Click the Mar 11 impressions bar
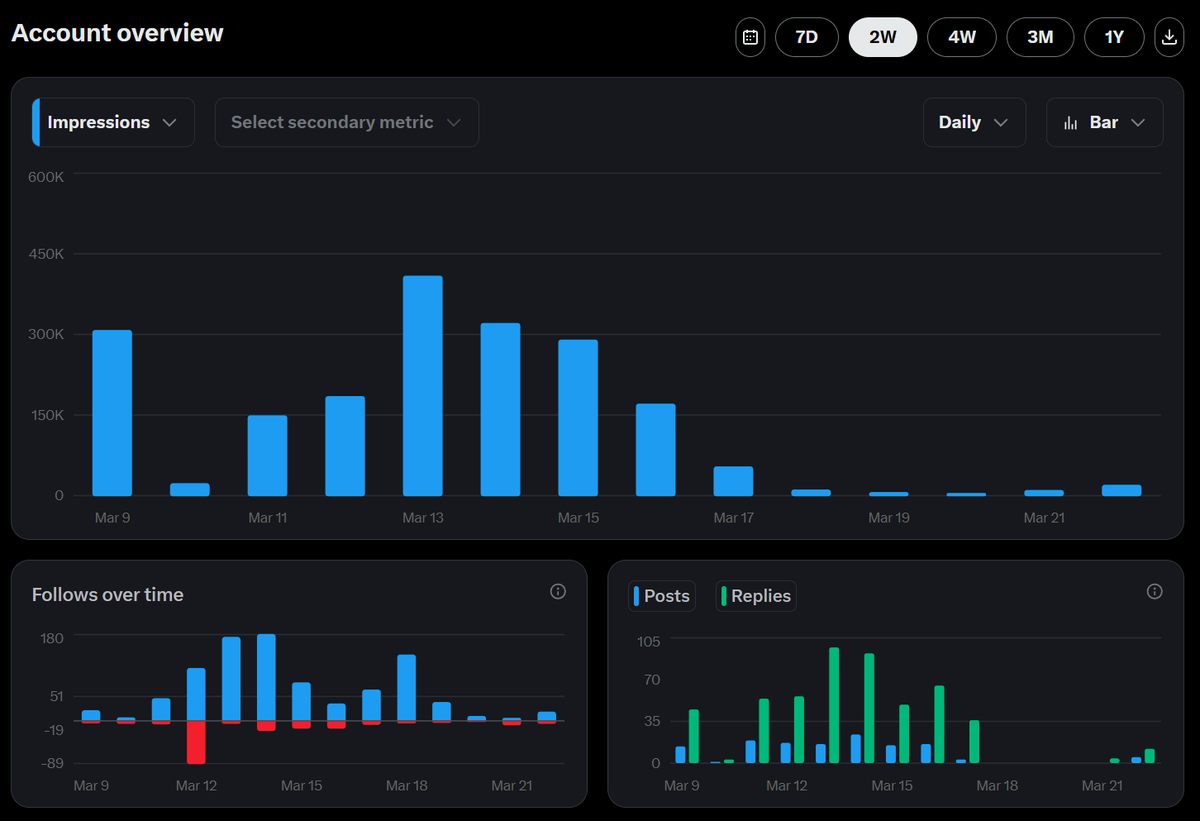1200x821 pixels. 267,456
